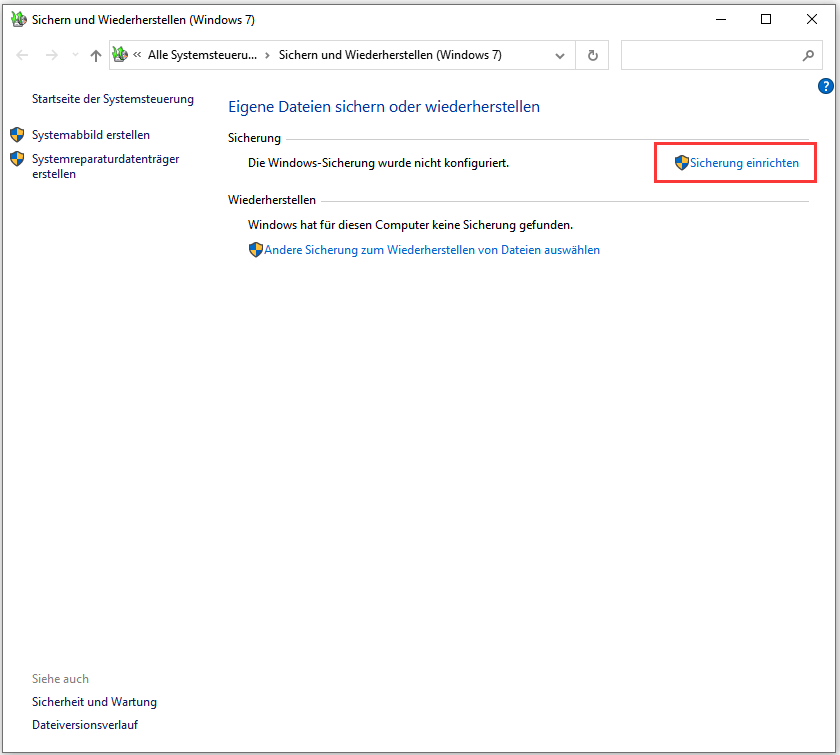This screenshot has height=755, width=840.
Task: Click the shield icon beside Sicherung einrichten
Action: coord(683,162)
